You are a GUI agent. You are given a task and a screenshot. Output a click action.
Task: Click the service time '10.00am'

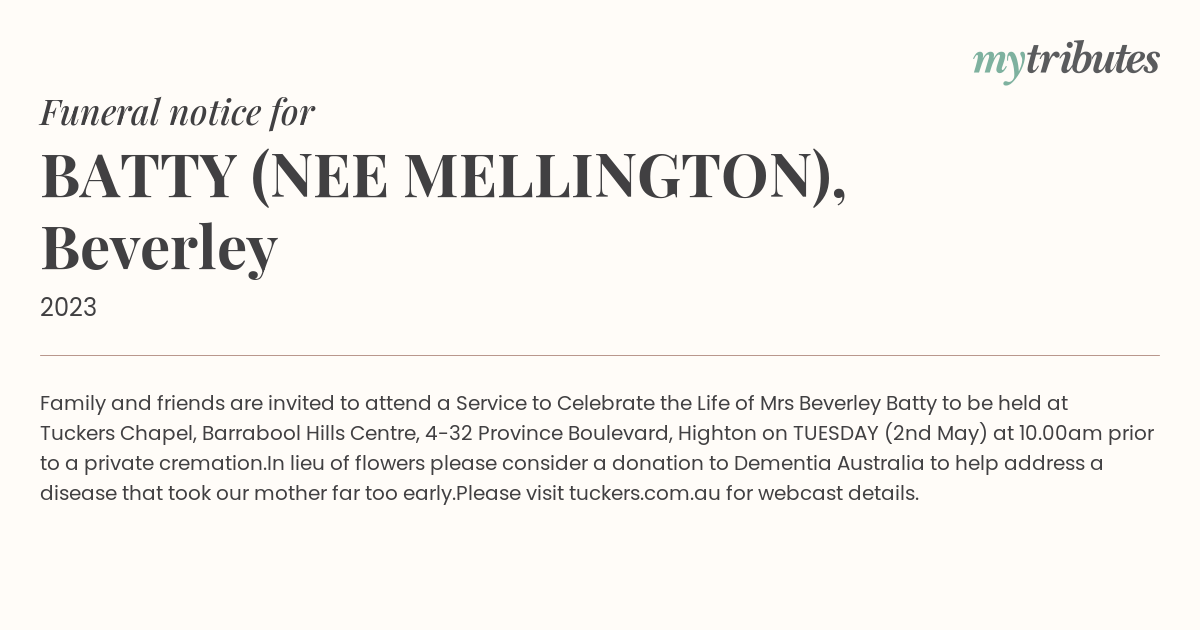pyautogui.click(x=1056, y=434)
